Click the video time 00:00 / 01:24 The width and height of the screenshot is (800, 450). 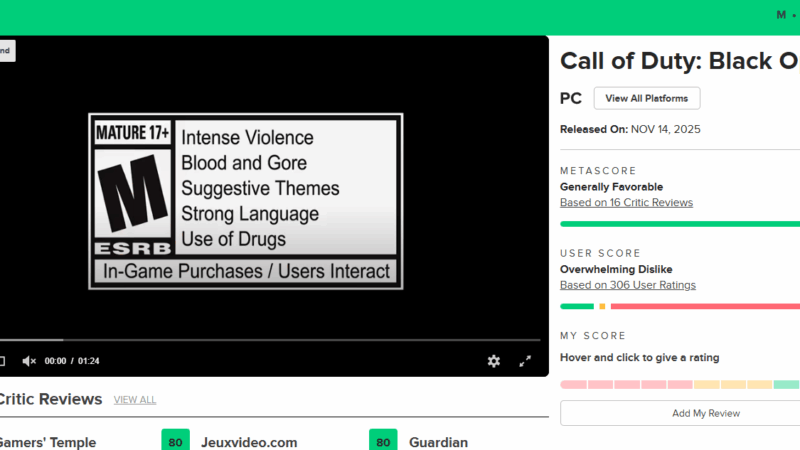click(72, 361)
